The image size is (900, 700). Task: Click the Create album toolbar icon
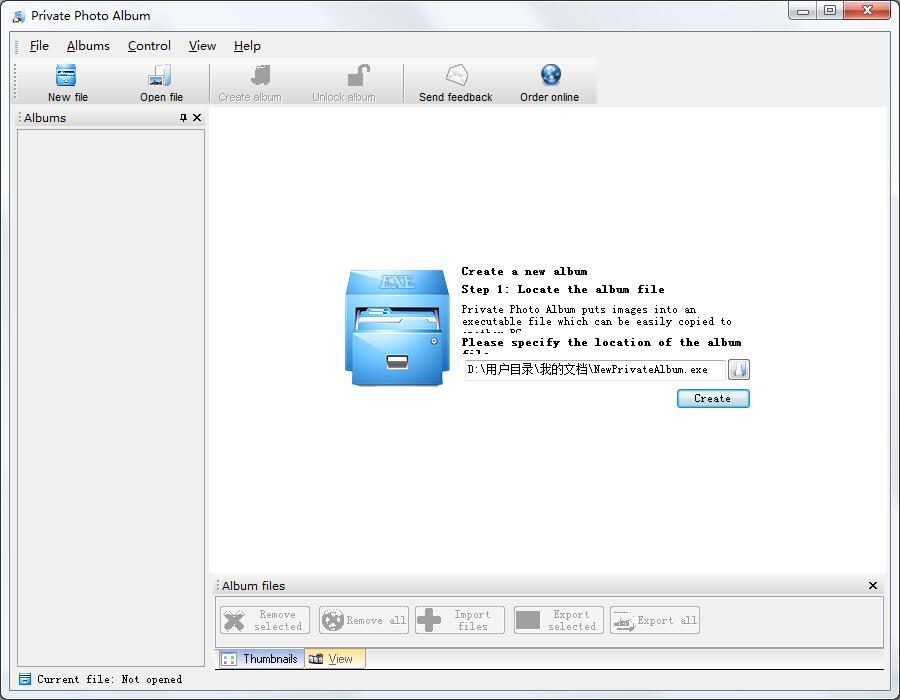click(261, 75)
